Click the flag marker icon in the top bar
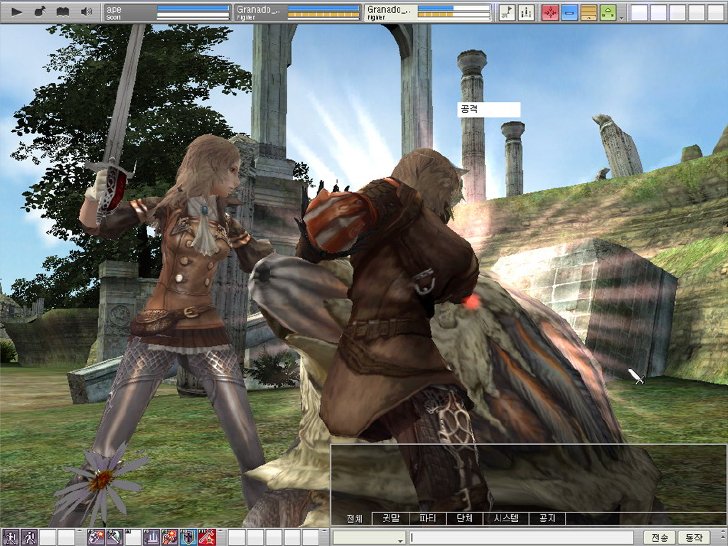The image size is (728, 546). pyautogui.click(x=507, y=13)
